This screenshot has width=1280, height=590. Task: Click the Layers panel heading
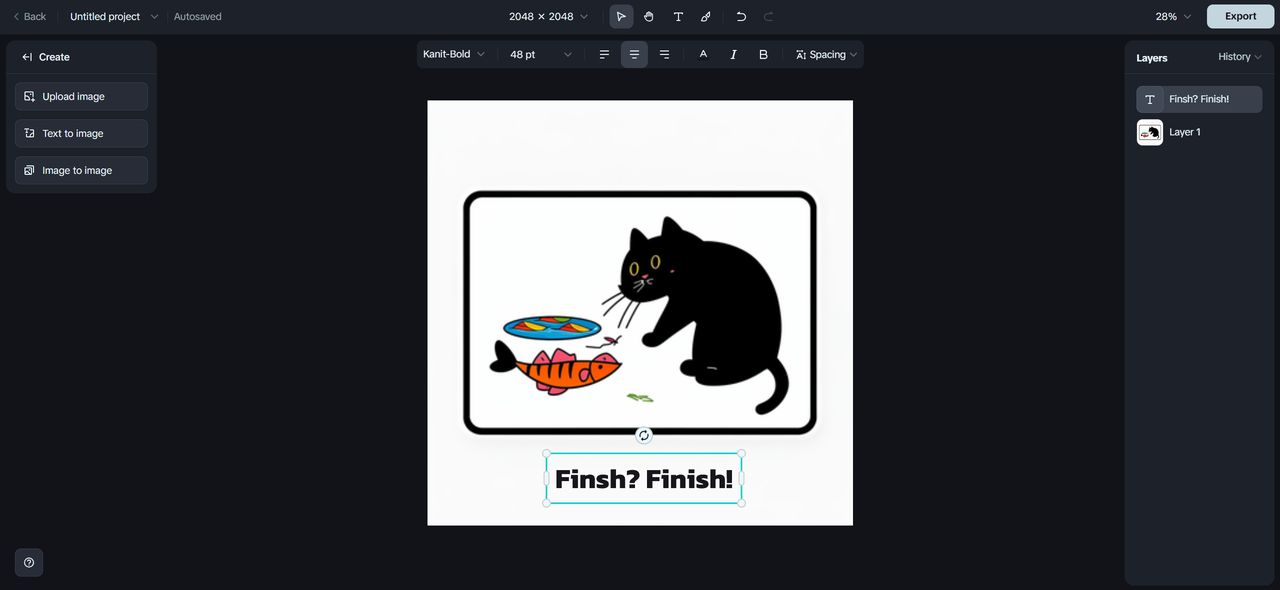[x=1152, y=58]
